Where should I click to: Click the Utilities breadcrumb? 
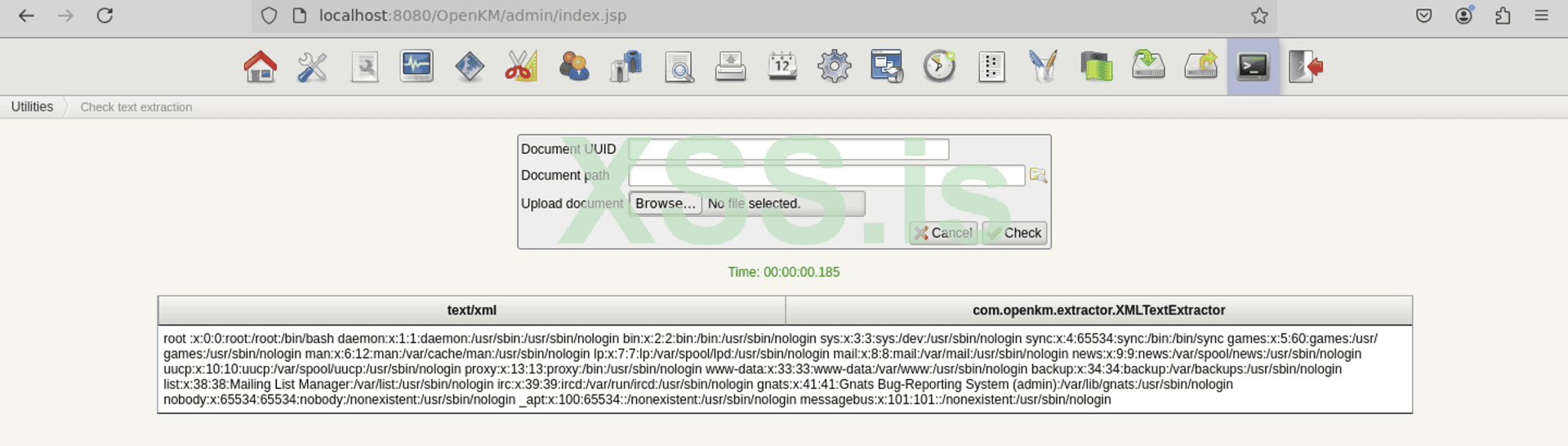click(32, 107)
